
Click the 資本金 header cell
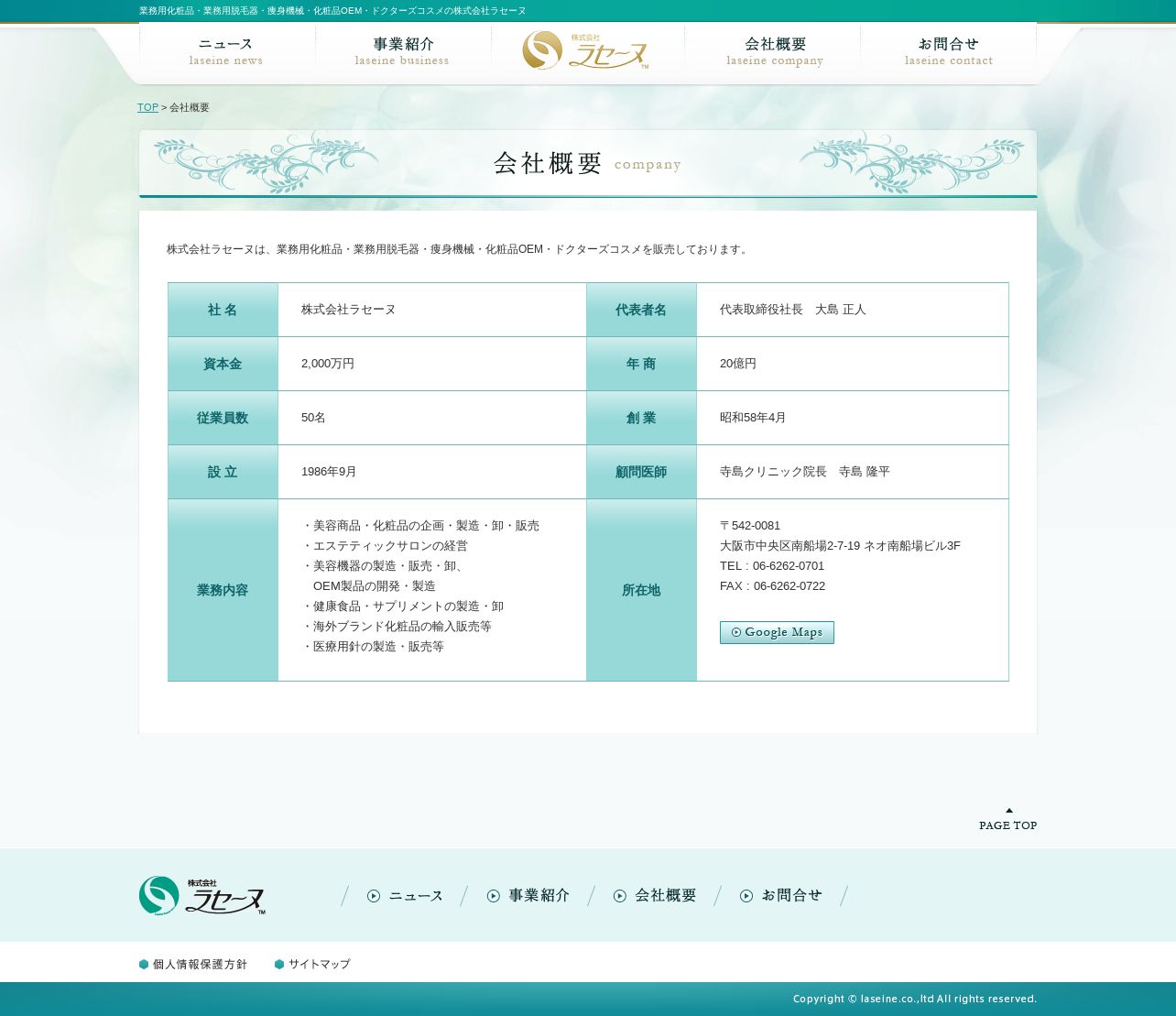pyautogui.click(x=223, y=364)
